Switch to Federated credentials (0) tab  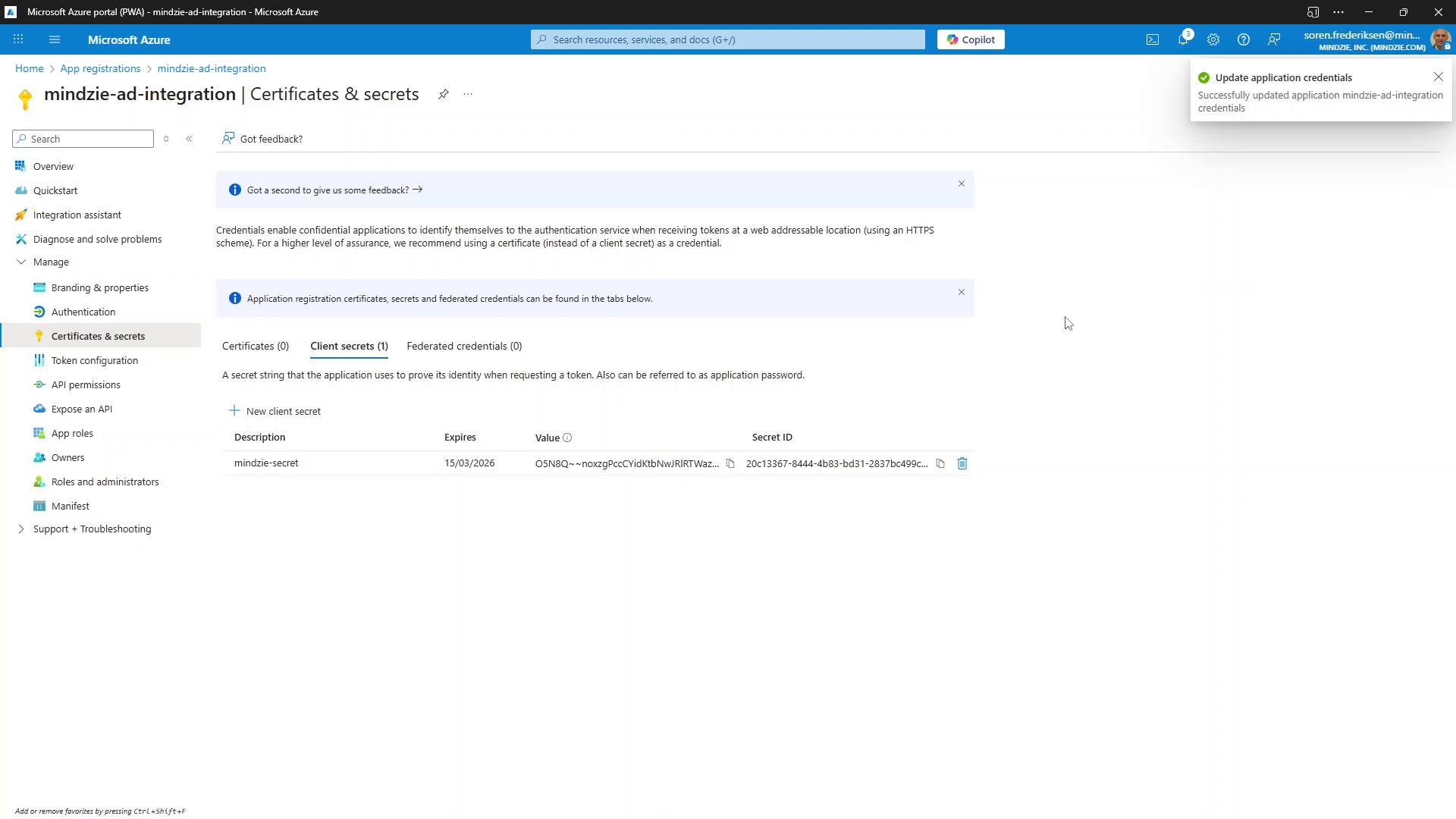tap(464, 346)
